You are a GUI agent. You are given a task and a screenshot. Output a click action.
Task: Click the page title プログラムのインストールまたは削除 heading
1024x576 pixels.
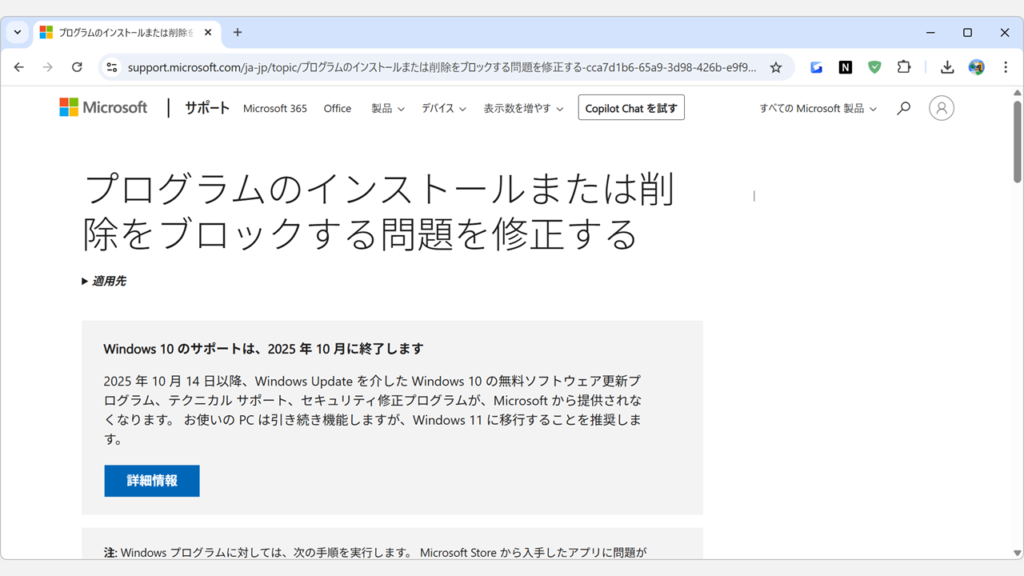tap(379, 212)
